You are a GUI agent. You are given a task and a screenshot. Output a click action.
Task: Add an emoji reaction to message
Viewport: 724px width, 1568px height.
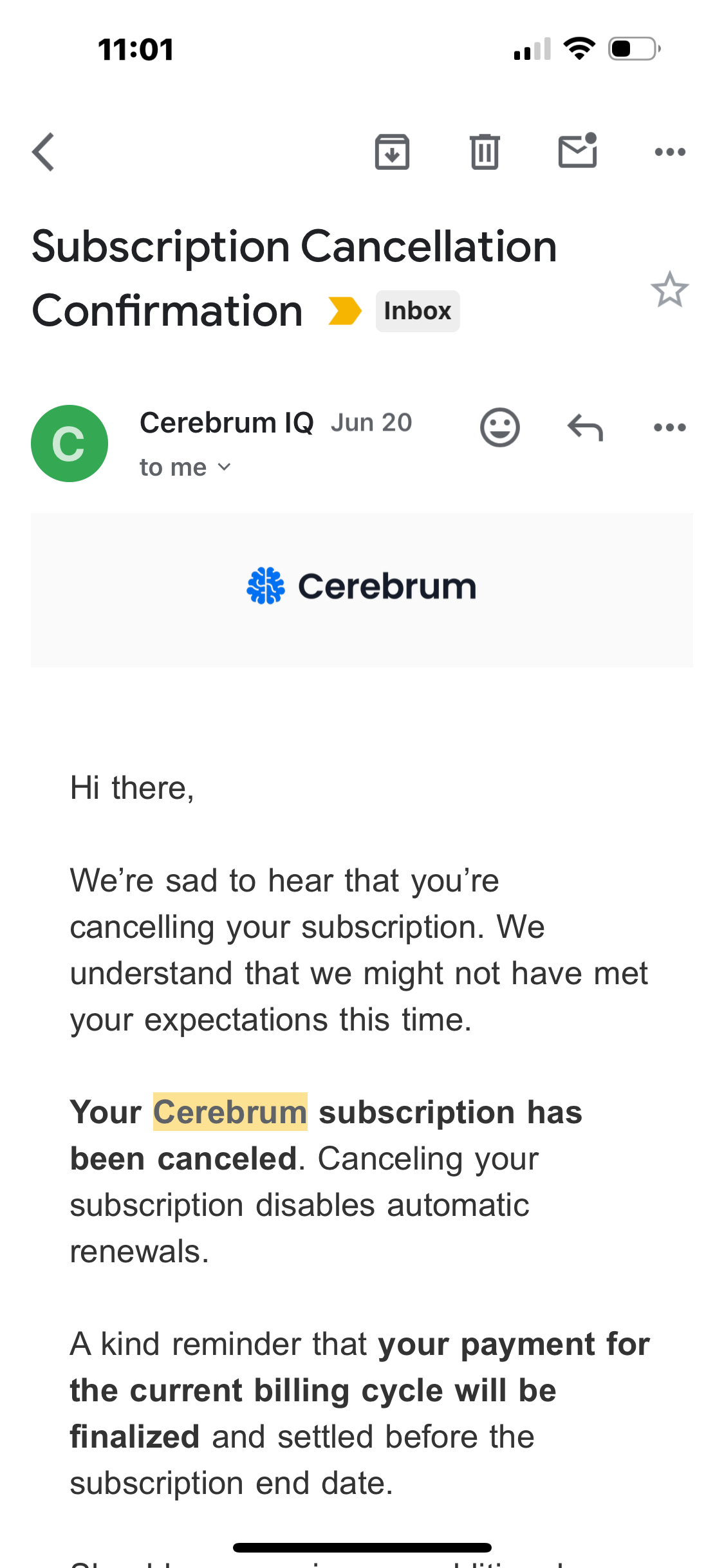click(499, 427)
